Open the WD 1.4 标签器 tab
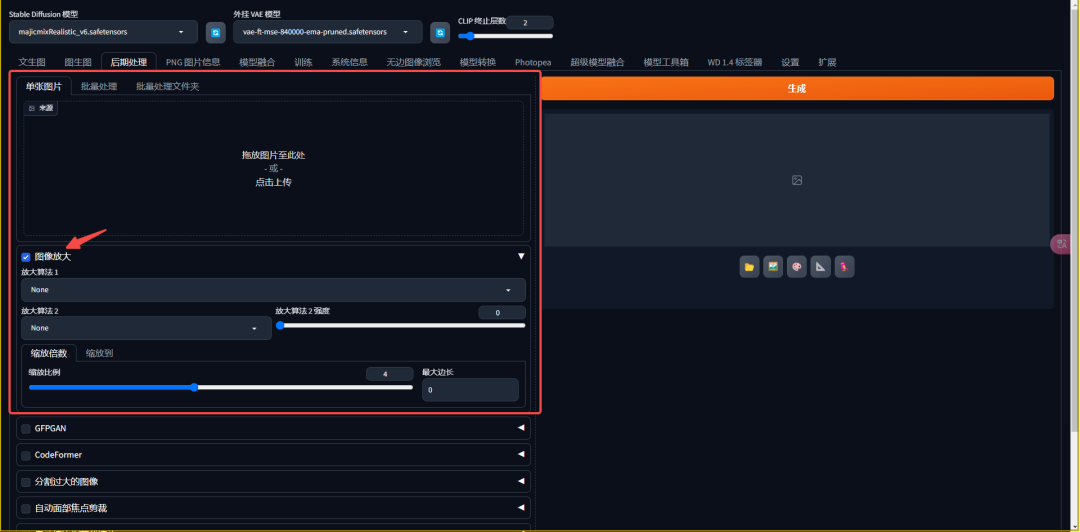The width and height of the screenshot is (1080, 532). (x=735, y=62)
